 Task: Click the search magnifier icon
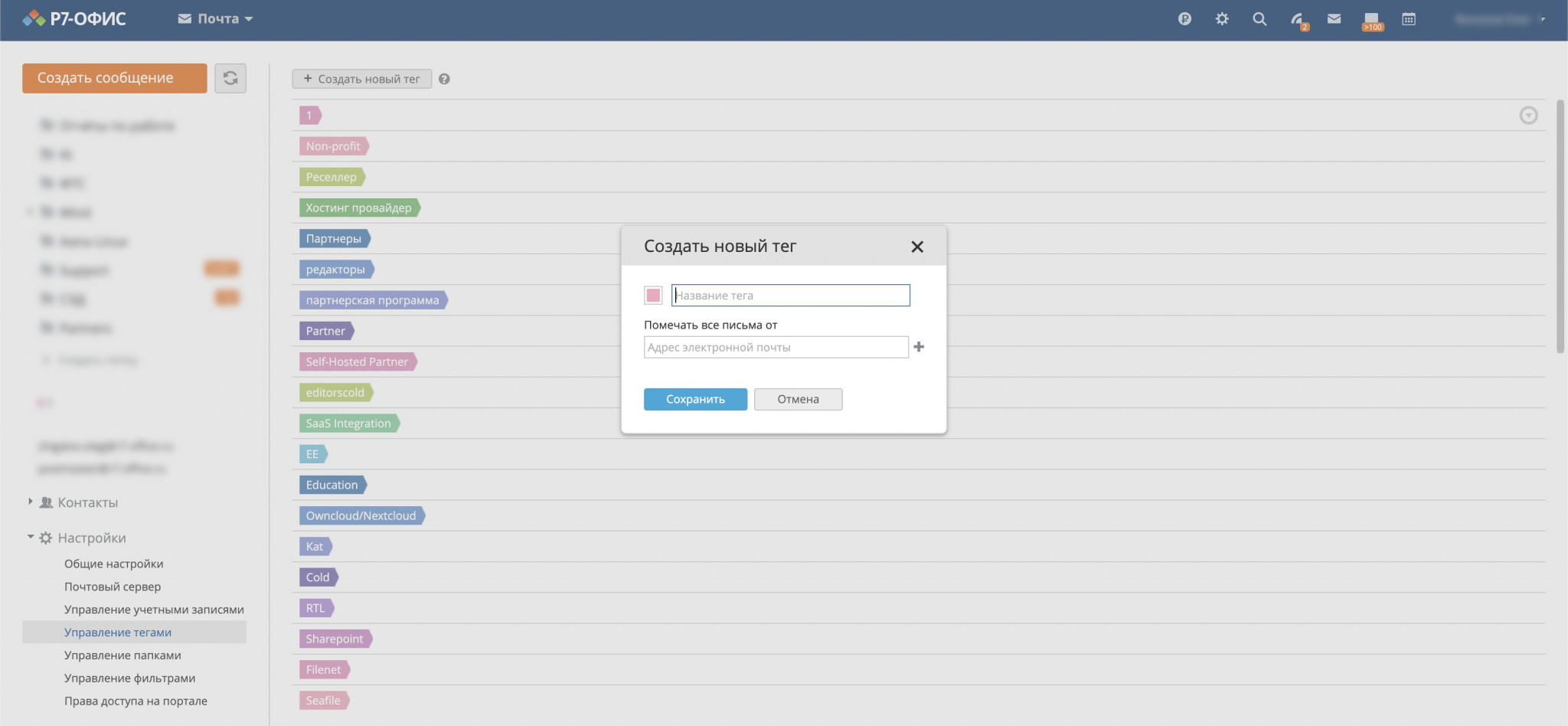pyautogui.click(x=1259, y=19)
